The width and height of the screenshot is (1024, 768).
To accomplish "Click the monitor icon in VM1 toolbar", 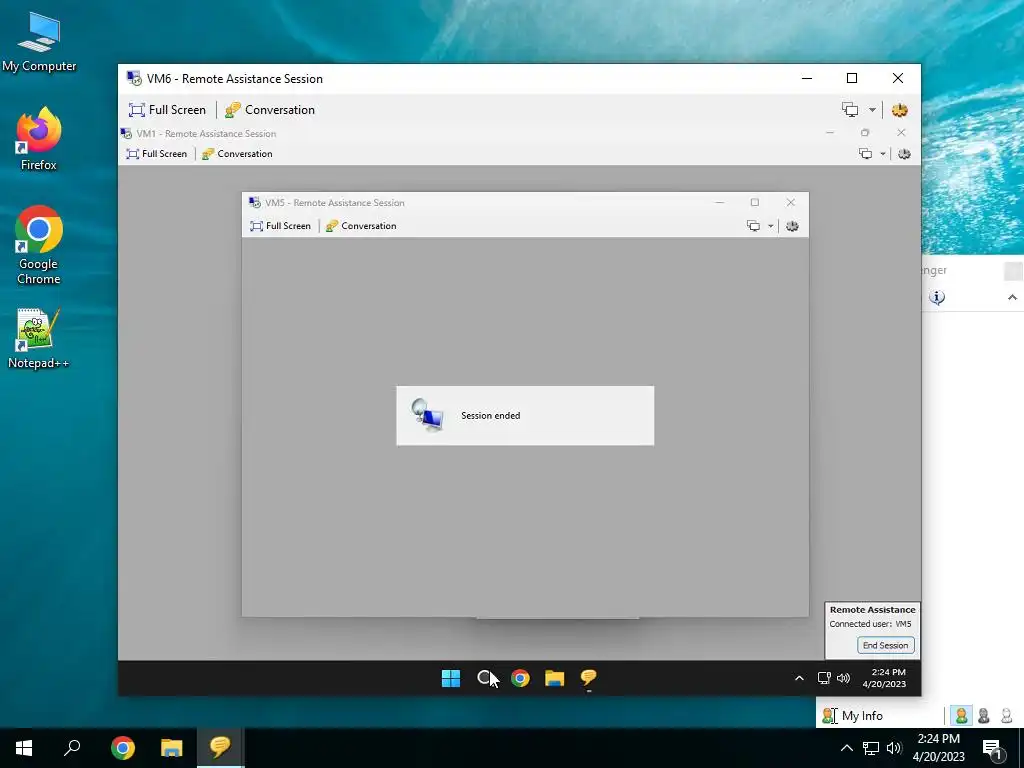I will [865, 153].
